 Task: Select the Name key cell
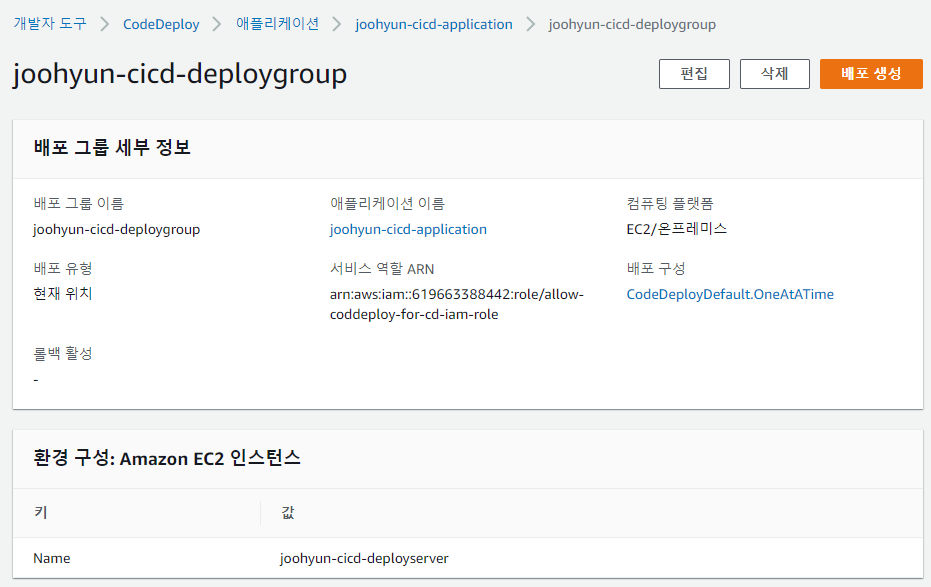coord(52,558)
